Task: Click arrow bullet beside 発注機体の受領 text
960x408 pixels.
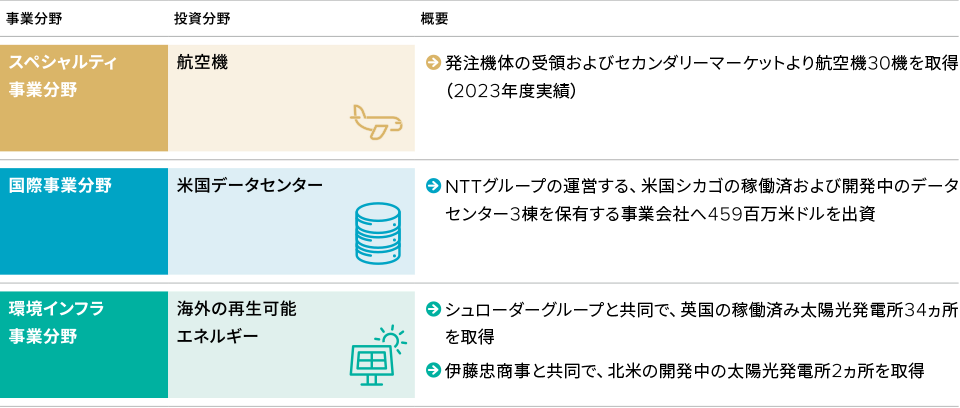Action: [x=433, y=62]
